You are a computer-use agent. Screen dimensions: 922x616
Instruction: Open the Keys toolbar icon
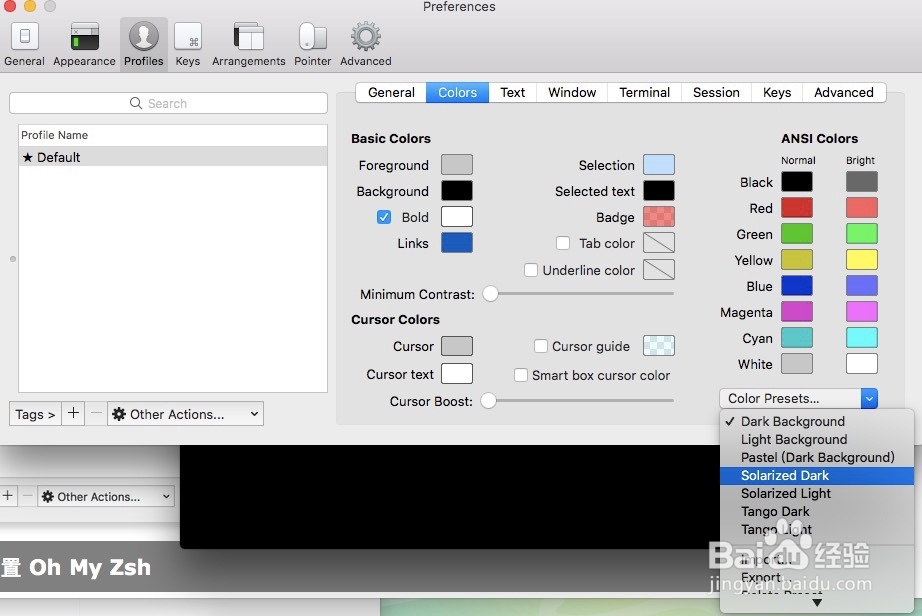pos(188,44)
